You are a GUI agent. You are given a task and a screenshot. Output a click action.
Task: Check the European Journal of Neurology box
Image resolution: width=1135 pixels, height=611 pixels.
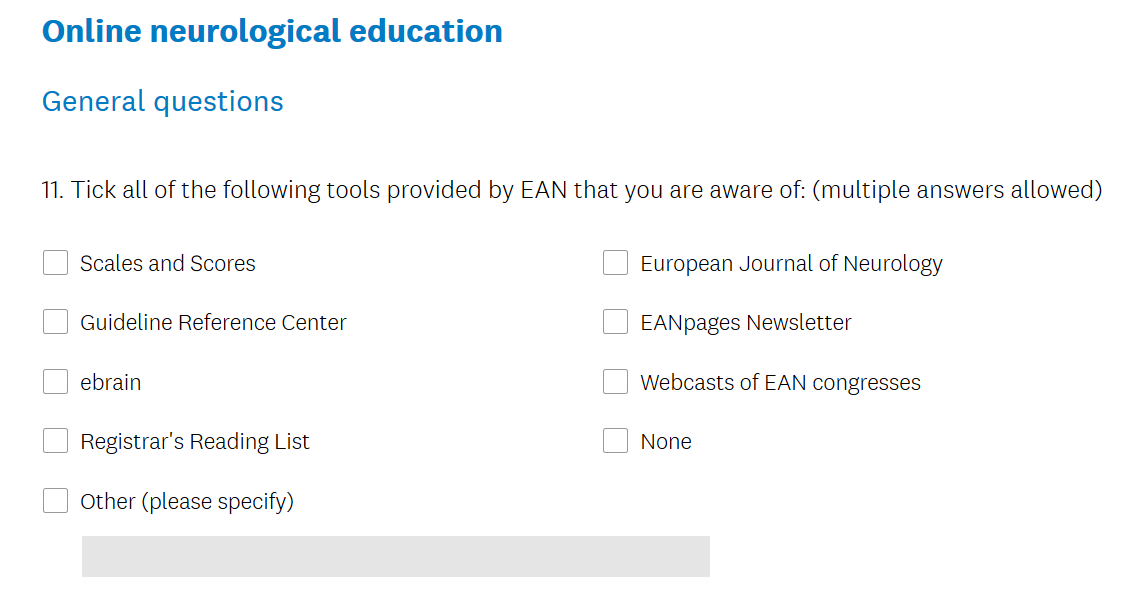(615, 263)
